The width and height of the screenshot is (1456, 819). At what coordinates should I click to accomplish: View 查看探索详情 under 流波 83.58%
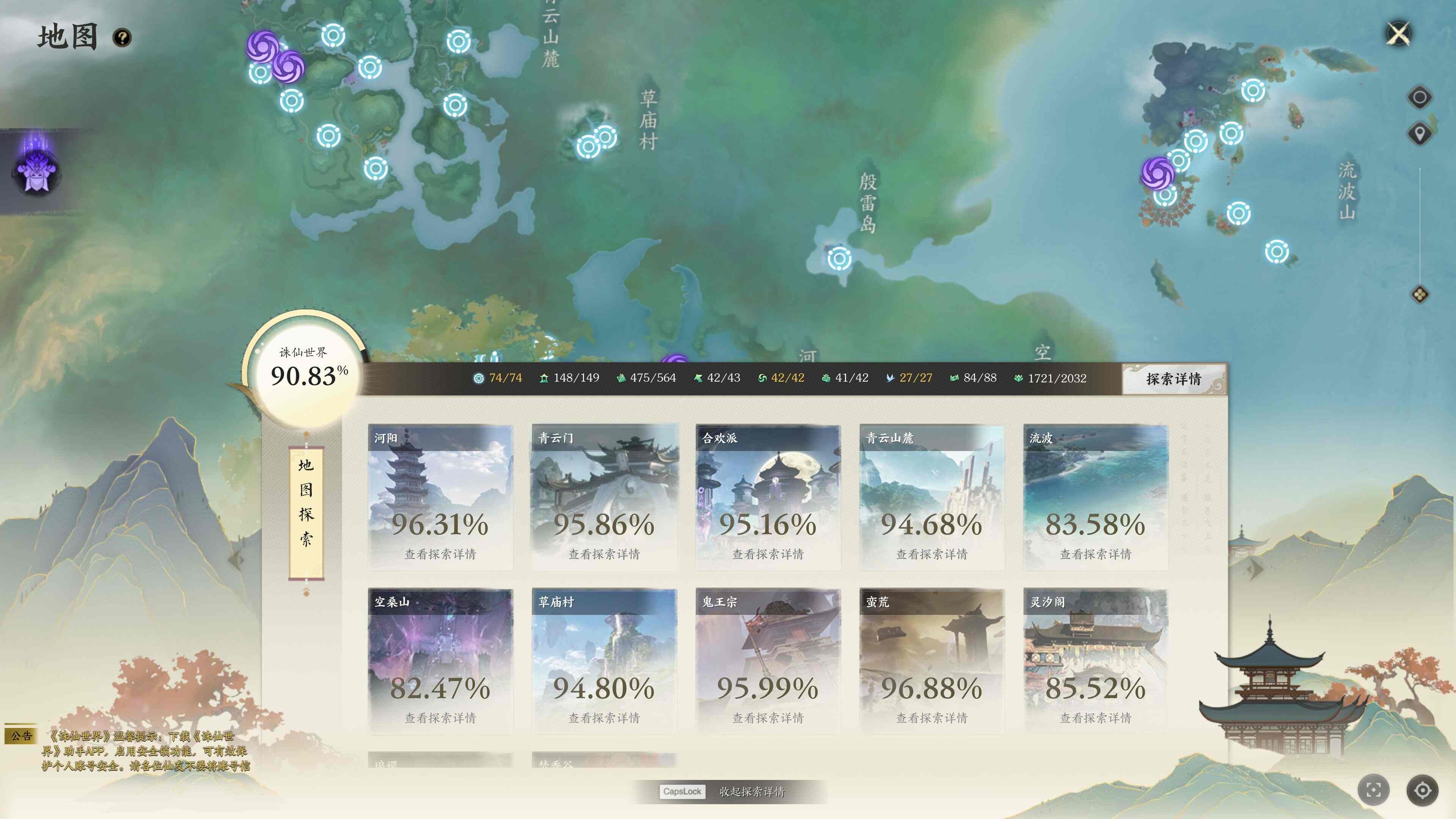1095,555
